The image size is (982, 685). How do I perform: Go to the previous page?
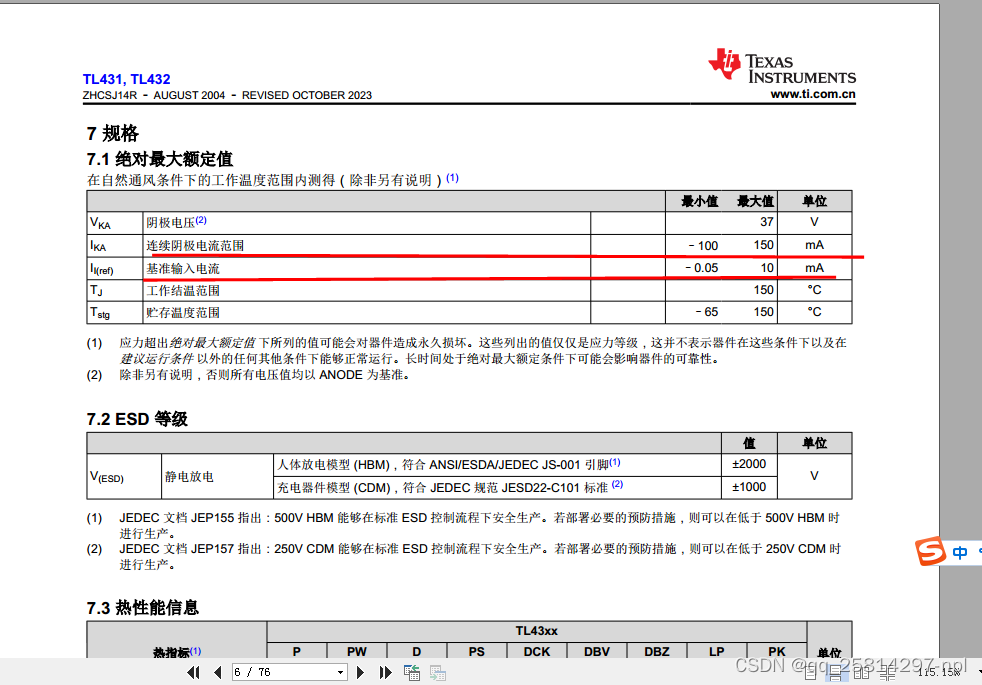coord(217,672)
